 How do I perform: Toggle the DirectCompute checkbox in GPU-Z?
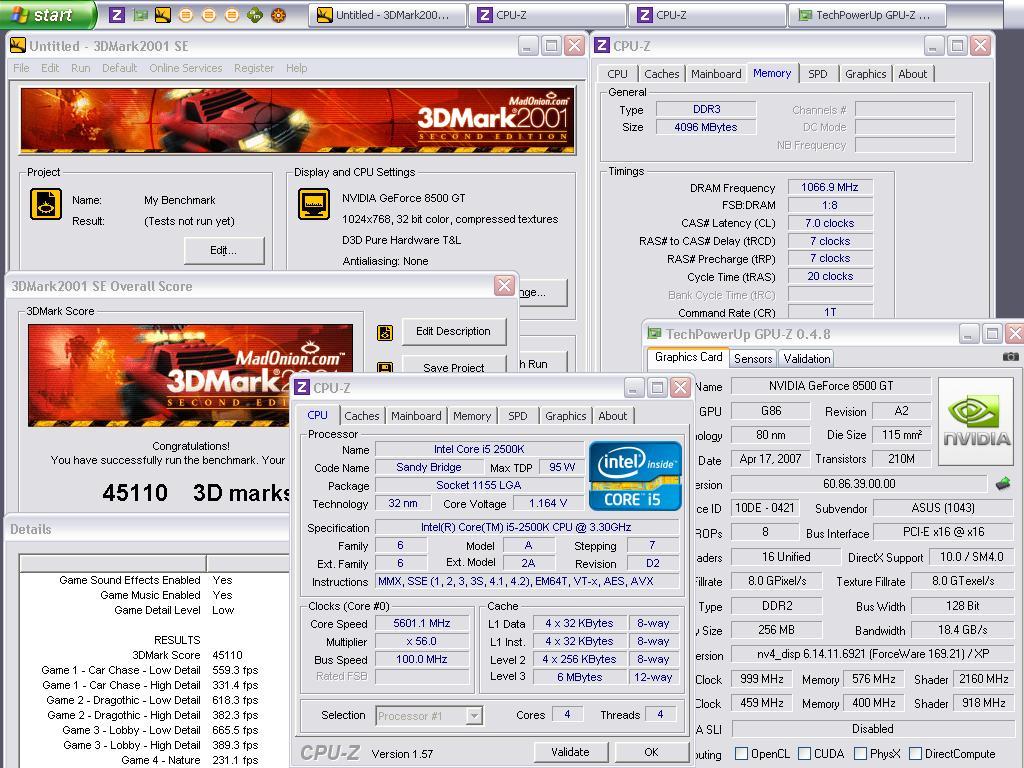click(x=916, y=754)
